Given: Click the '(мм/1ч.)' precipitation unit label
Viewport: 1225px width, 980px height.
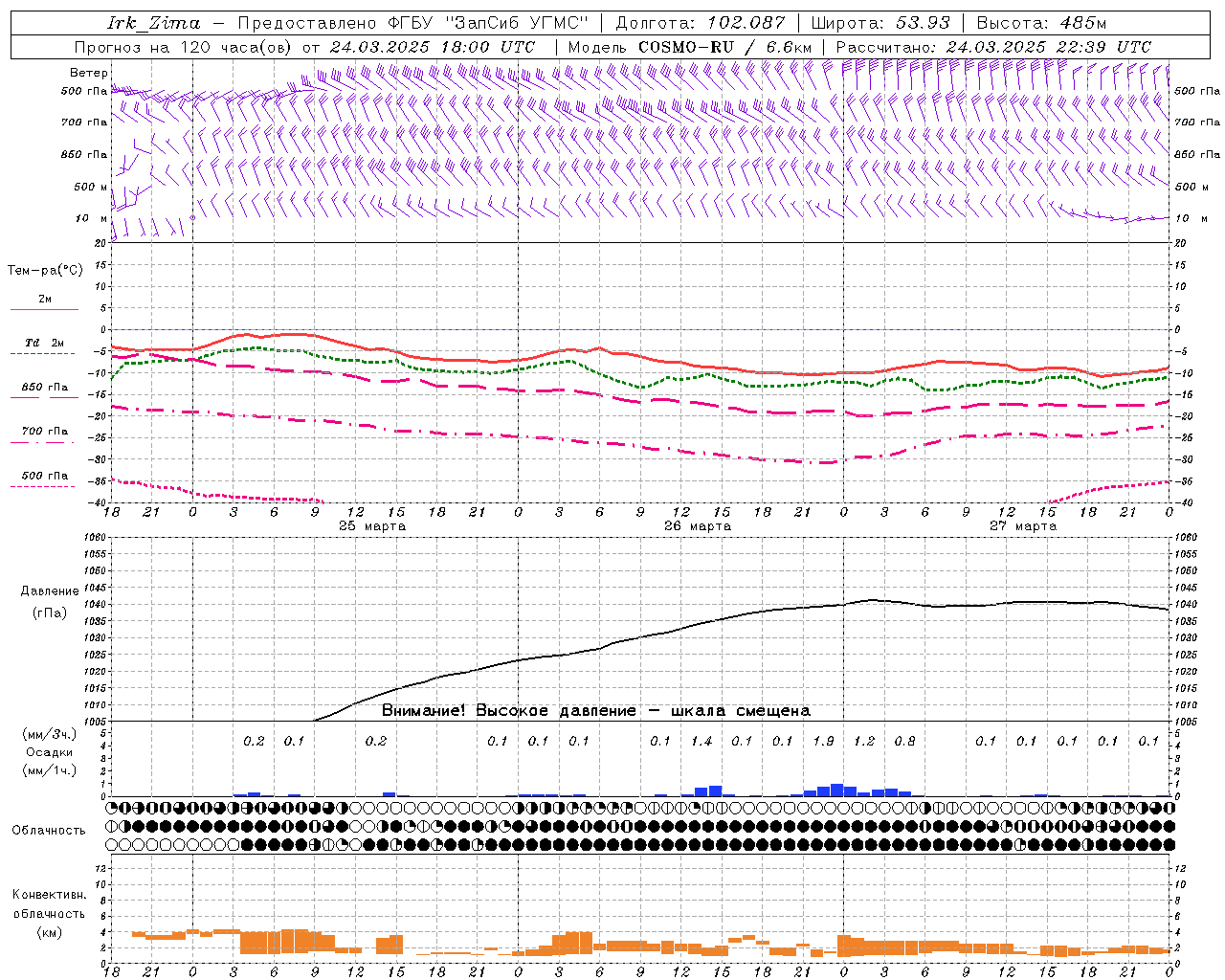Looking at the screenshot, I should 50,770.
